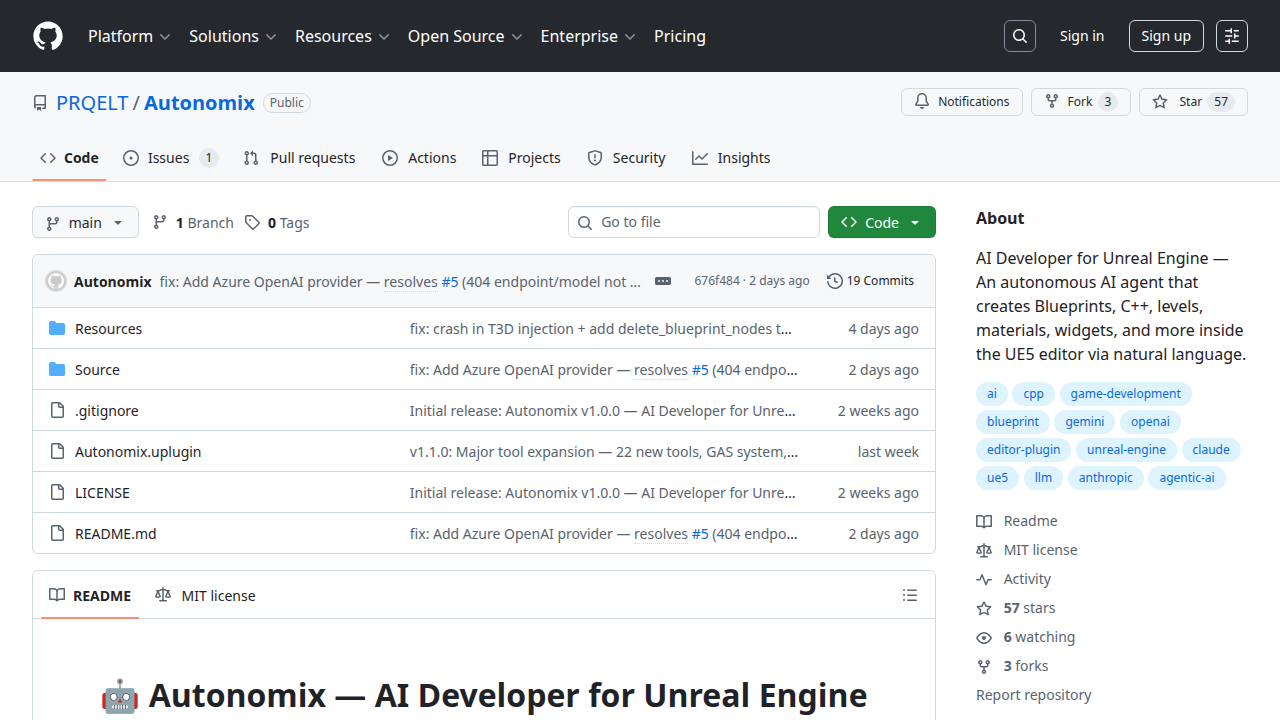This screenshot has height=720, width=1280.
Task: Open commit hash 676f484
Action: (717, 281)
